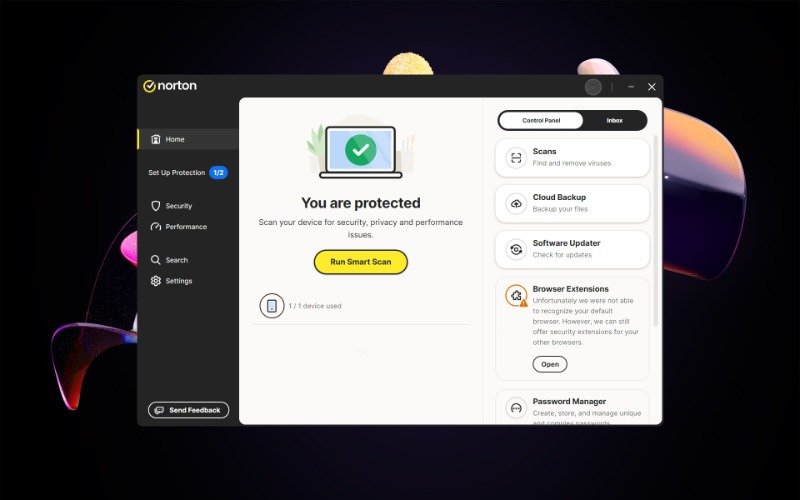Click the Performance gauge icon

tap(156, 227)
